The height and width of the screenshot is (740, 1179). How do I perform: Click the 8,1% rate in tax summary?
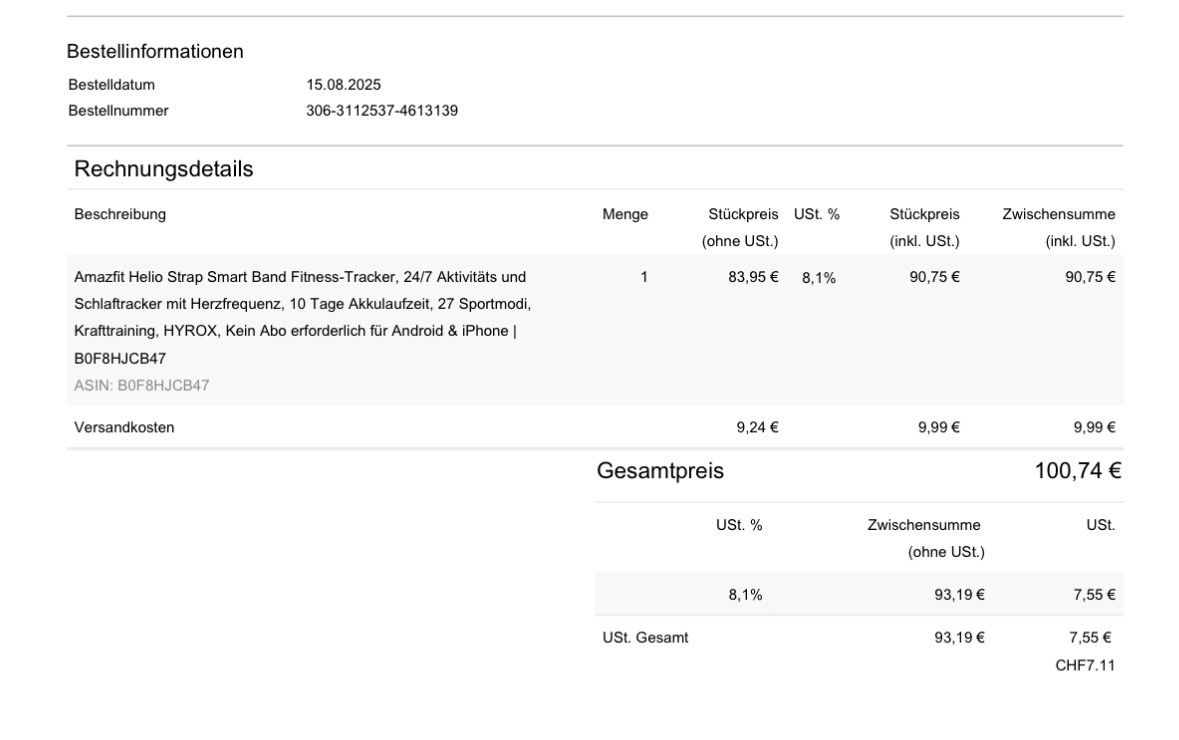point(745,595)
